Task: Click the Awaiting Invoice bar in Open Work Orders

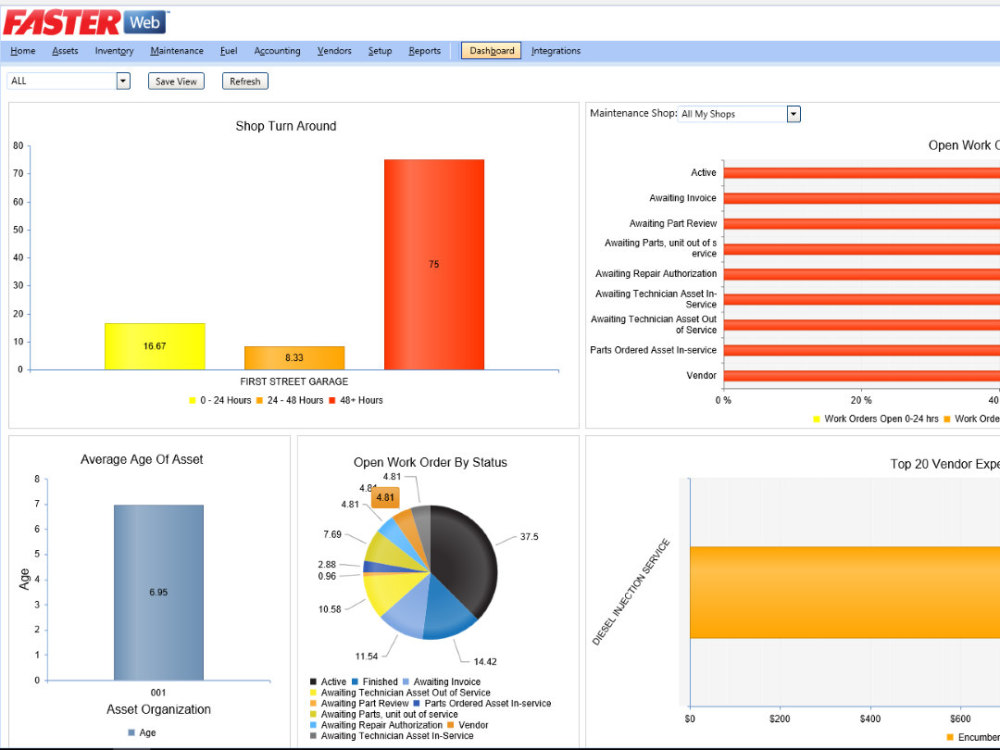Action: 862,198
